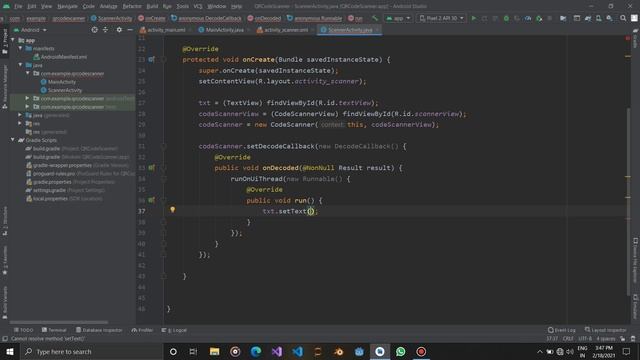Open Visual Studio from the taskbar

[277, 351]
